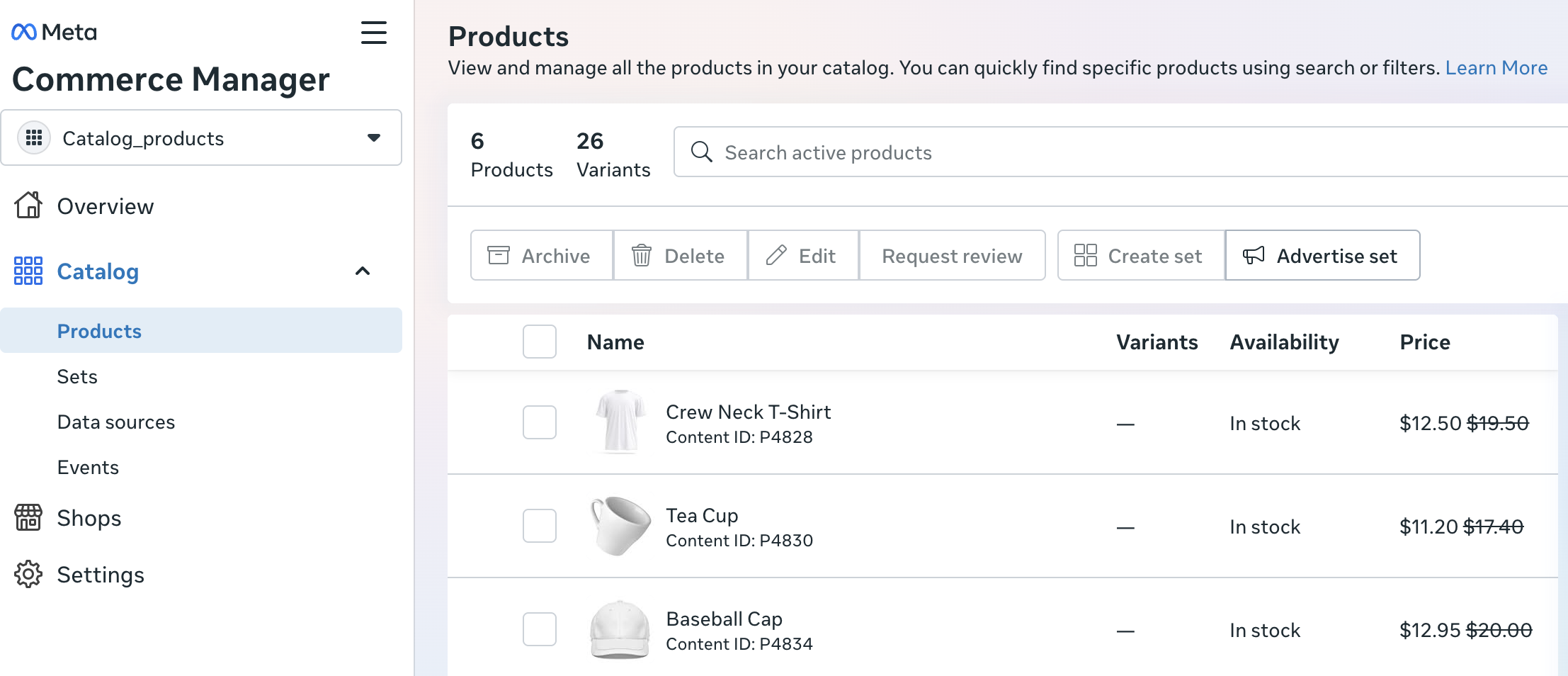Click the Advertise set megaphone icon
This screenshot has height=676, width=1568.
1254,255
